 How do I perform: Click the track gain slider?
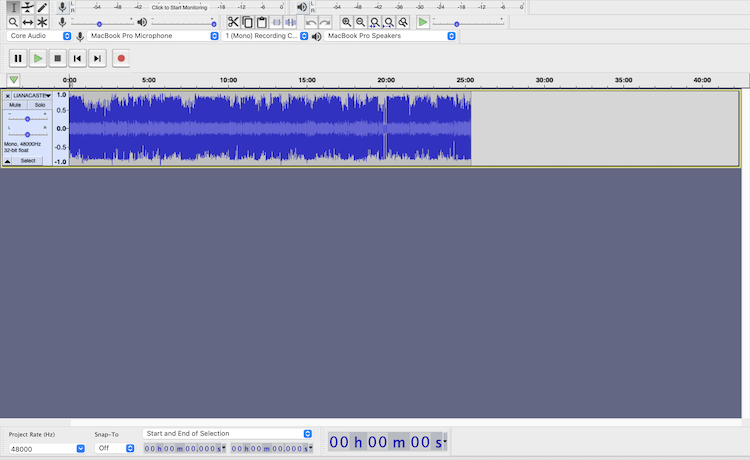27,118
